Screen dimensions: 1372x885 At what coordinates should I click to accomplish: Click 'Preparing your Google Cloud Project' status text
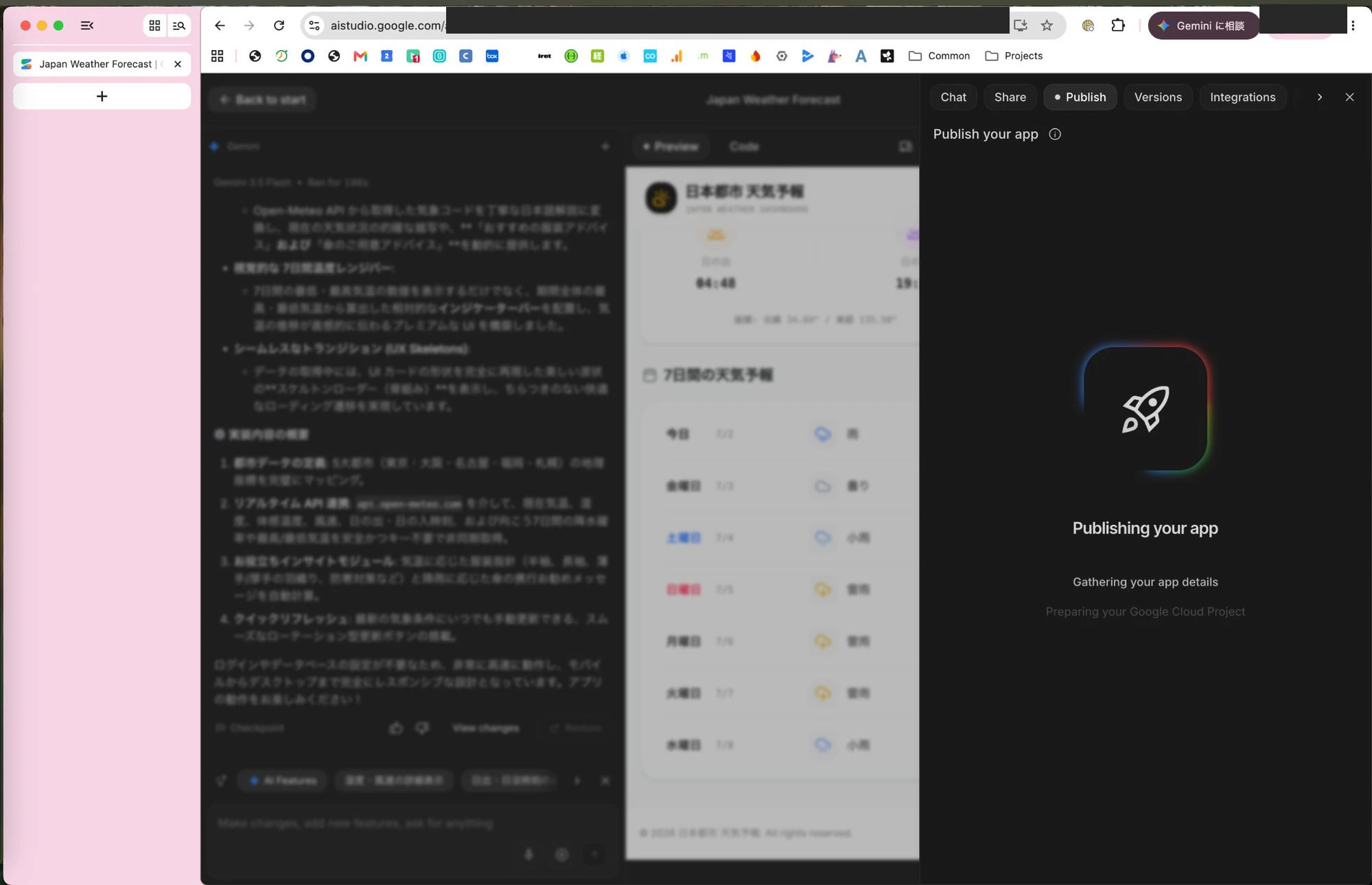point(1145,611)
